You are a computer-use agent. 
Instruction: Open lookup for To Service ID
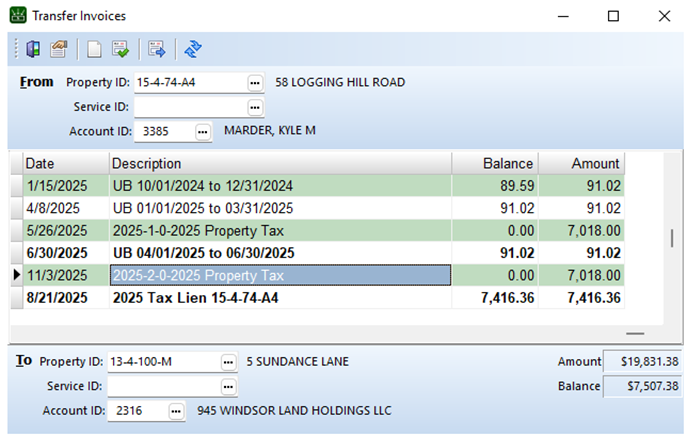[229, 386]
